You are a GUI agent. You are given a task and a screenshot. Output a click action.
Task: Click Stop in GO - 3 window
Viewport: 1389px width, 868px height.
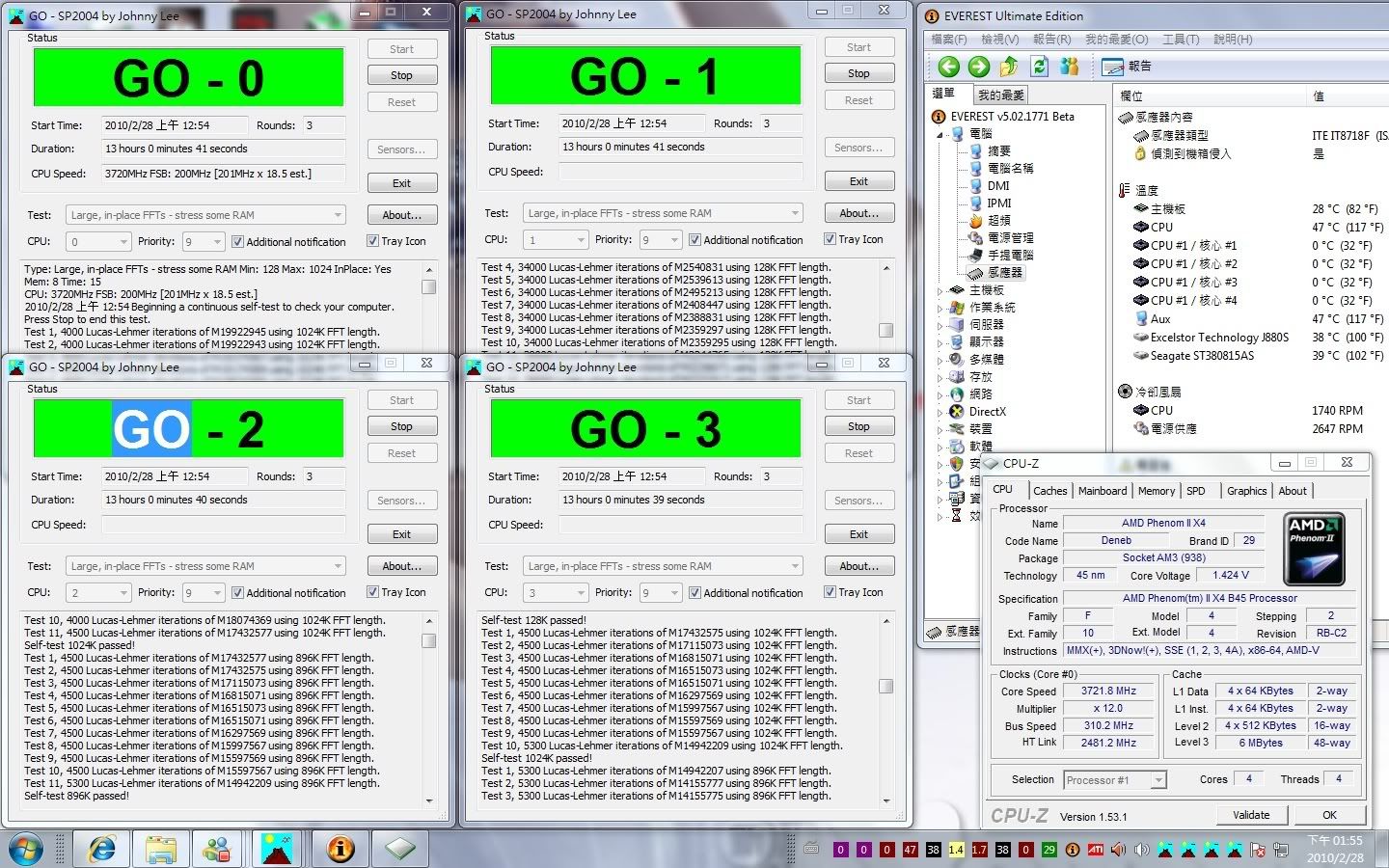pyautogui.click(x=858, y=426)
